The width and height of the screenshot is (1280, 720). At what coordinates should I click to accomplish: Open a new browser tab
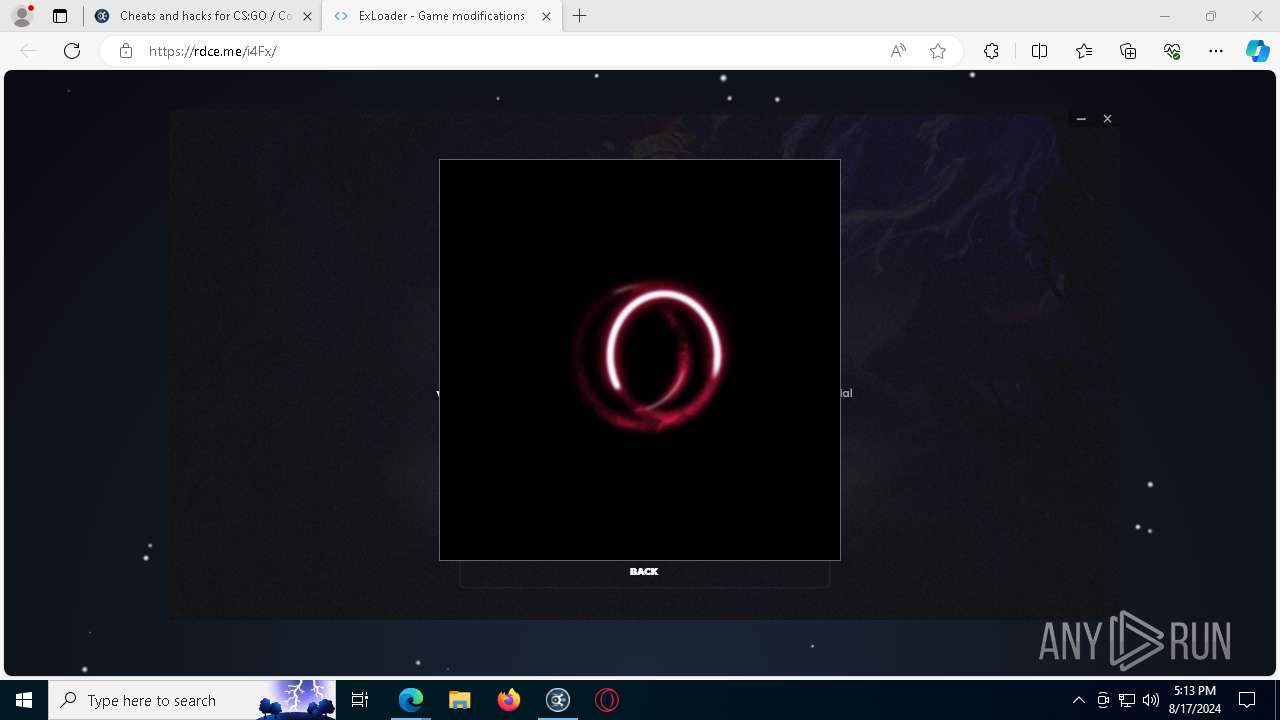point(580,16)
